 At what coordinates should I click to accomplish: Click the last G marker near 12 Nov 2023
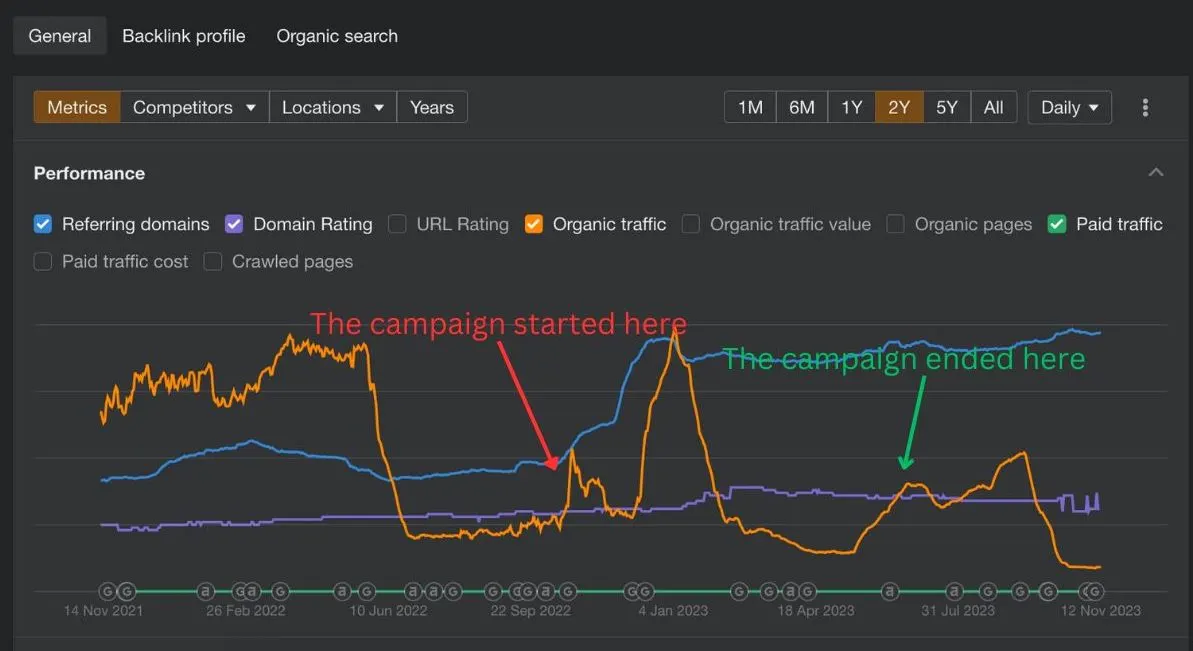[x=1096, y=591]
